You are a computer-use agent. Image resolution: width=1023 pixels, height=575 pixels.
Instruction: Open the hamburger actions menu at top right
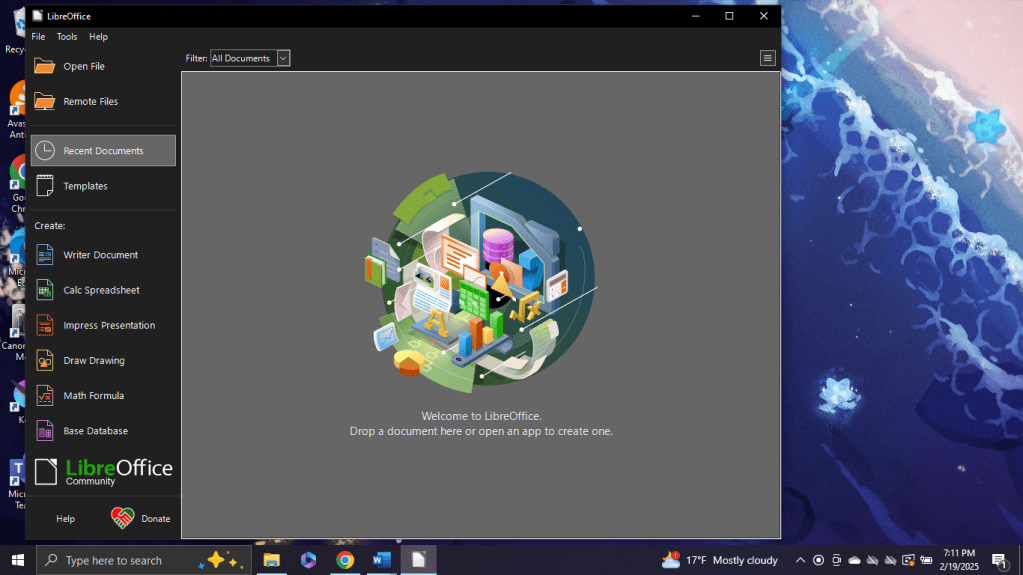(768, 58)
